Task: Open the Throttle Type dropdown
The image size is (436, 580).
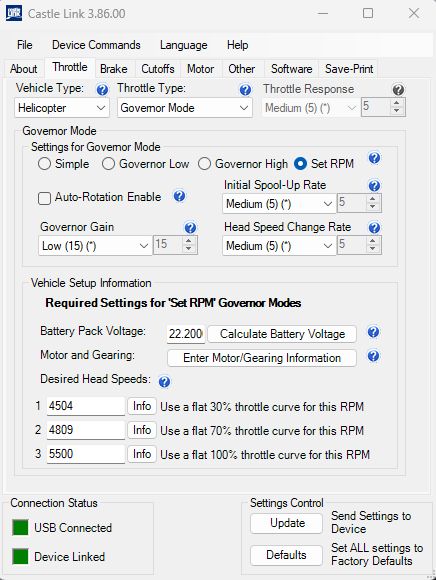Action: [185, 108]
